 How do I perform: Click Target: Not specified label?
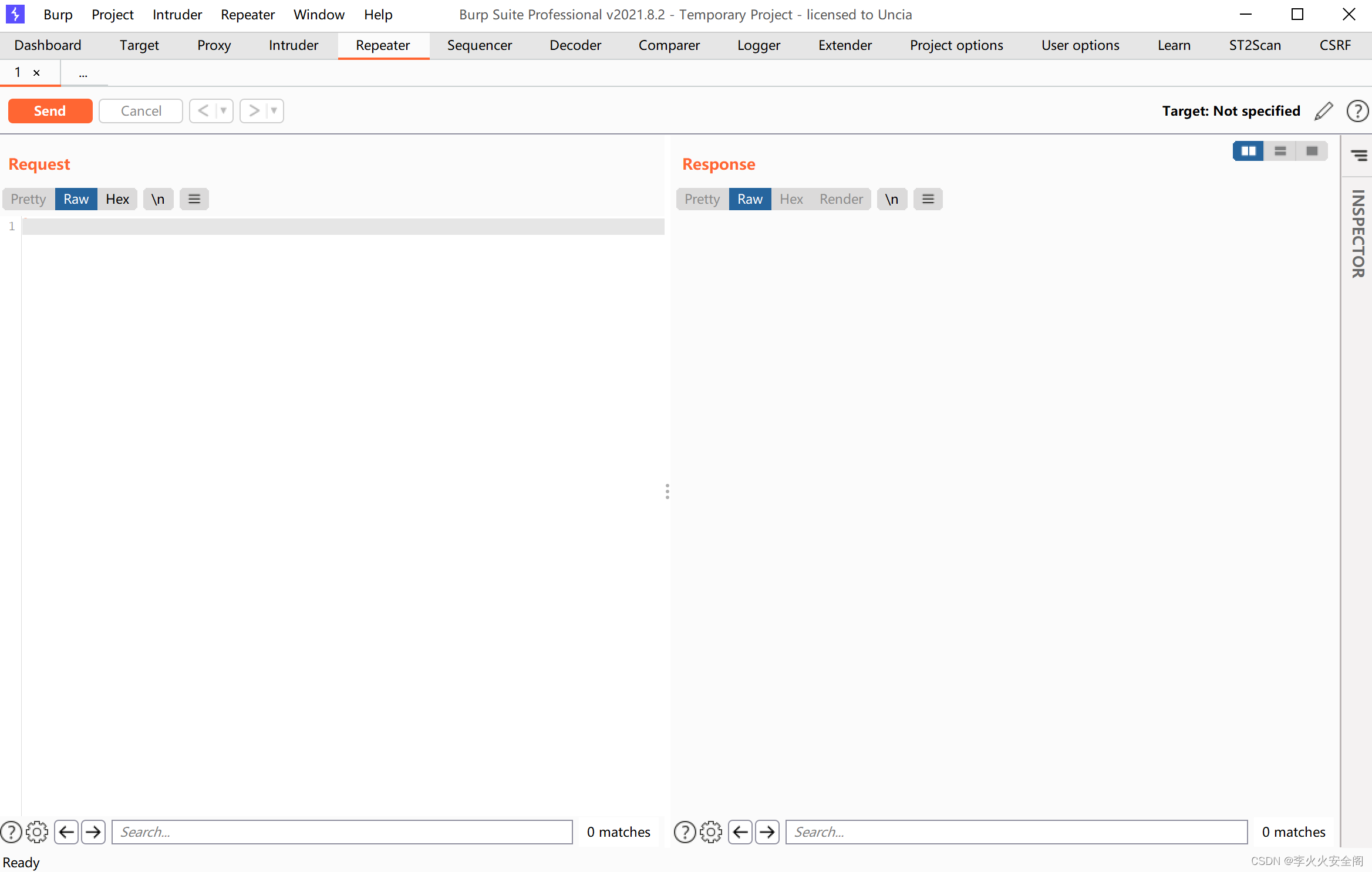coord(1231,111)
